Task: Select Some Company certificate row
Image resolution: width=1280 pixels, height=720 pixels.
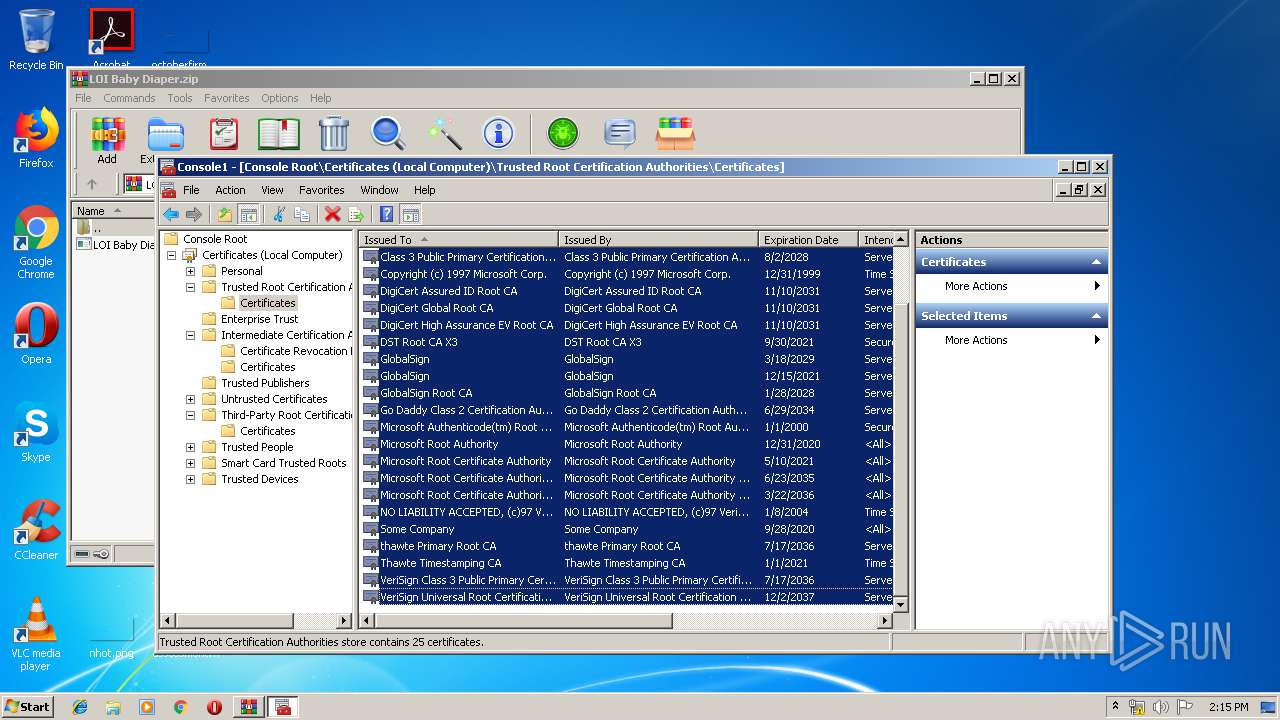Action: (x=626, y=529)
